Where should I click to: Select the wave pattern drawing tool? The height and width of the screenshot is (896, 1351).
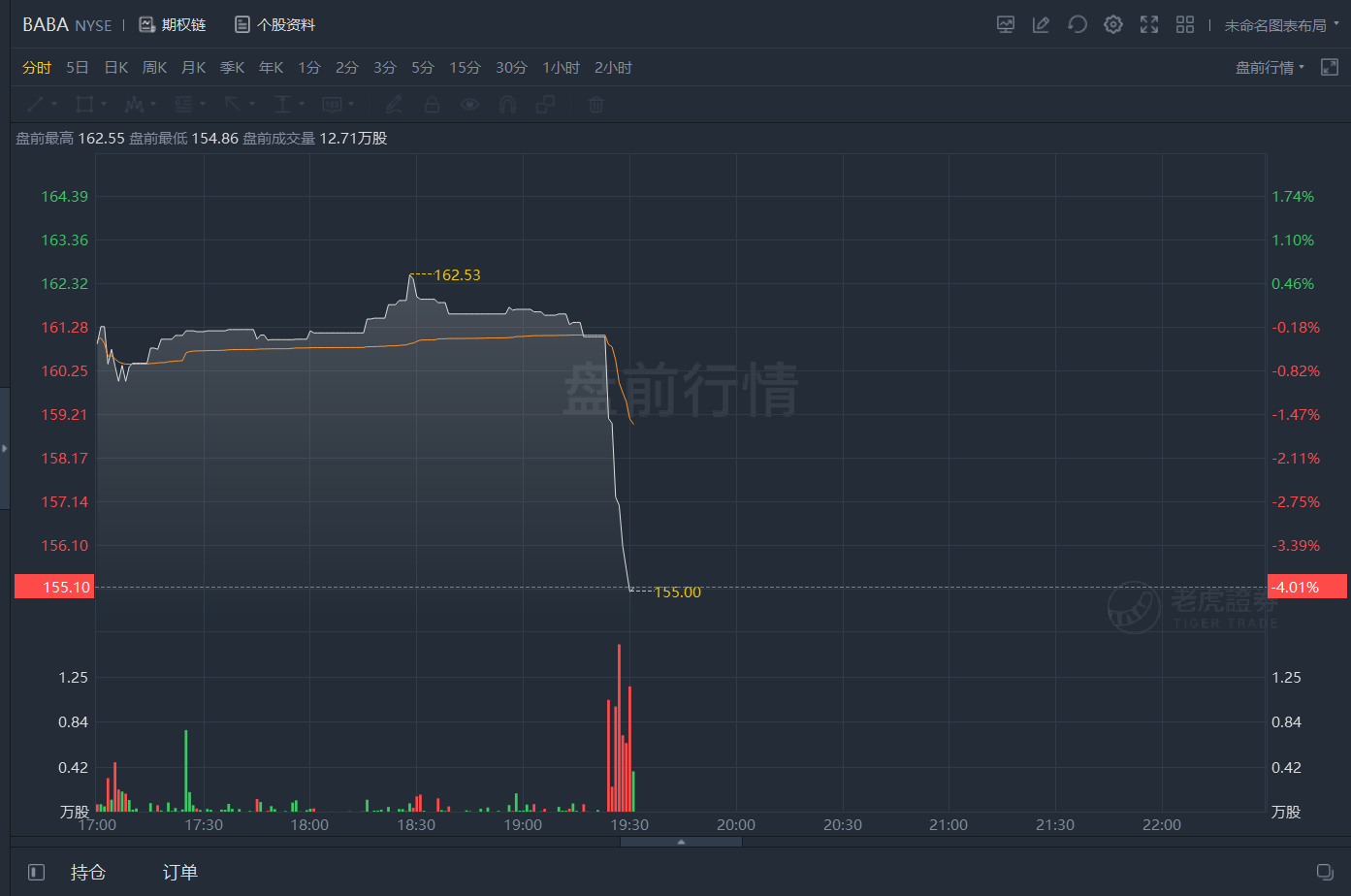(x=135, y=104)
